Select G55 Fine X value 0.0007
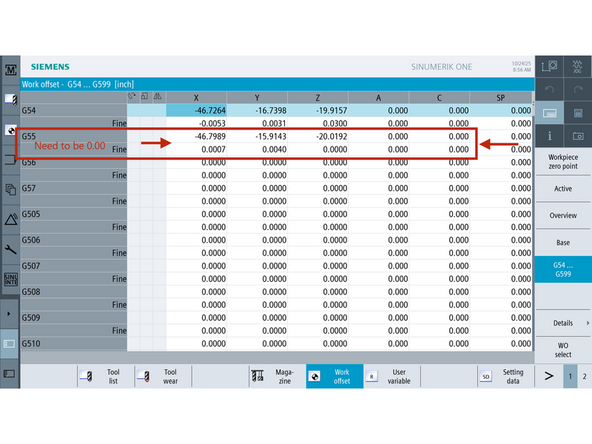592x444 pixels. point(196,150)
